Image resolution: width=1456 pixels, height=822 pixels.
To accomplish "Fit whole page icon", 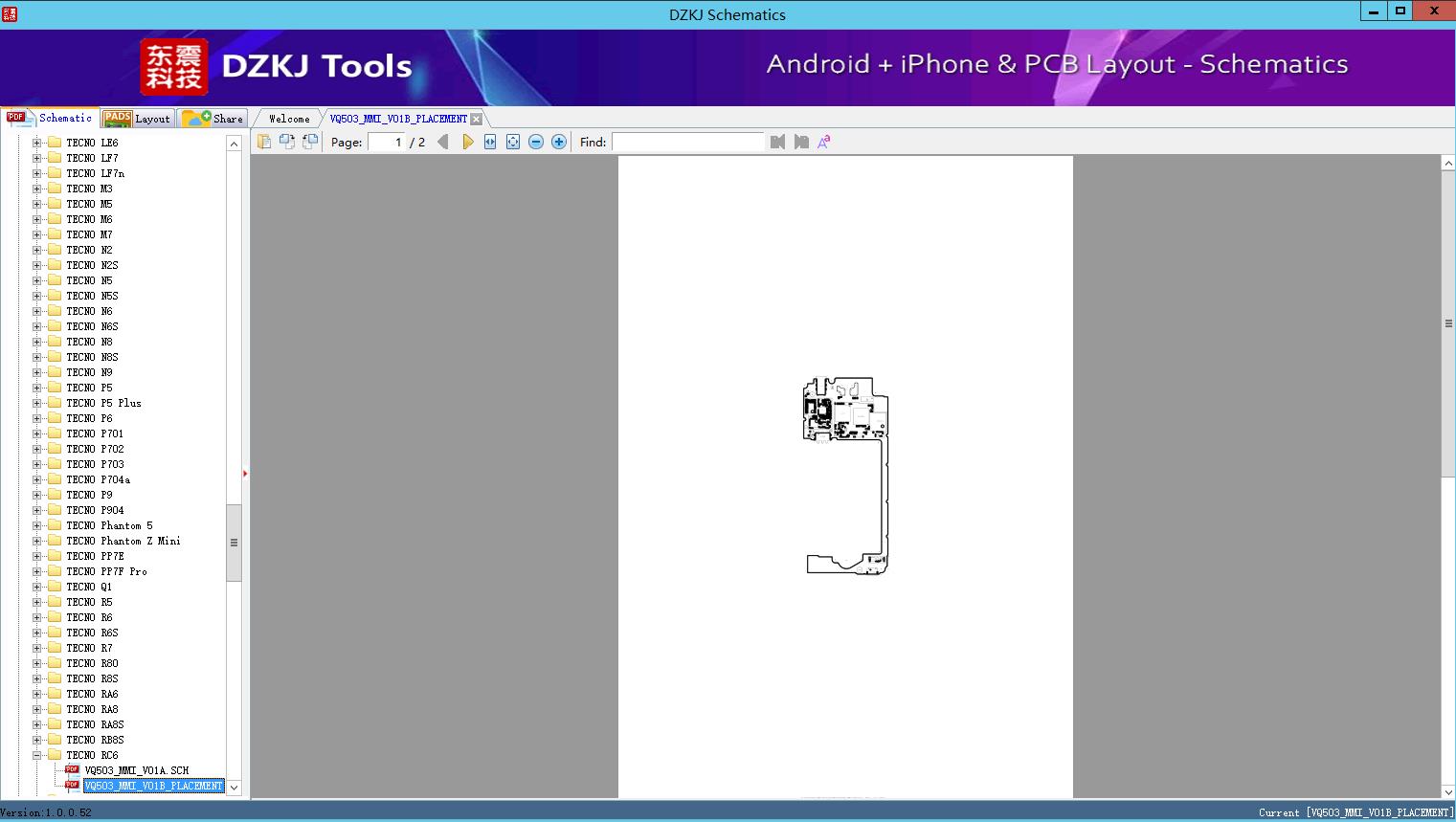I will point(513,142).
